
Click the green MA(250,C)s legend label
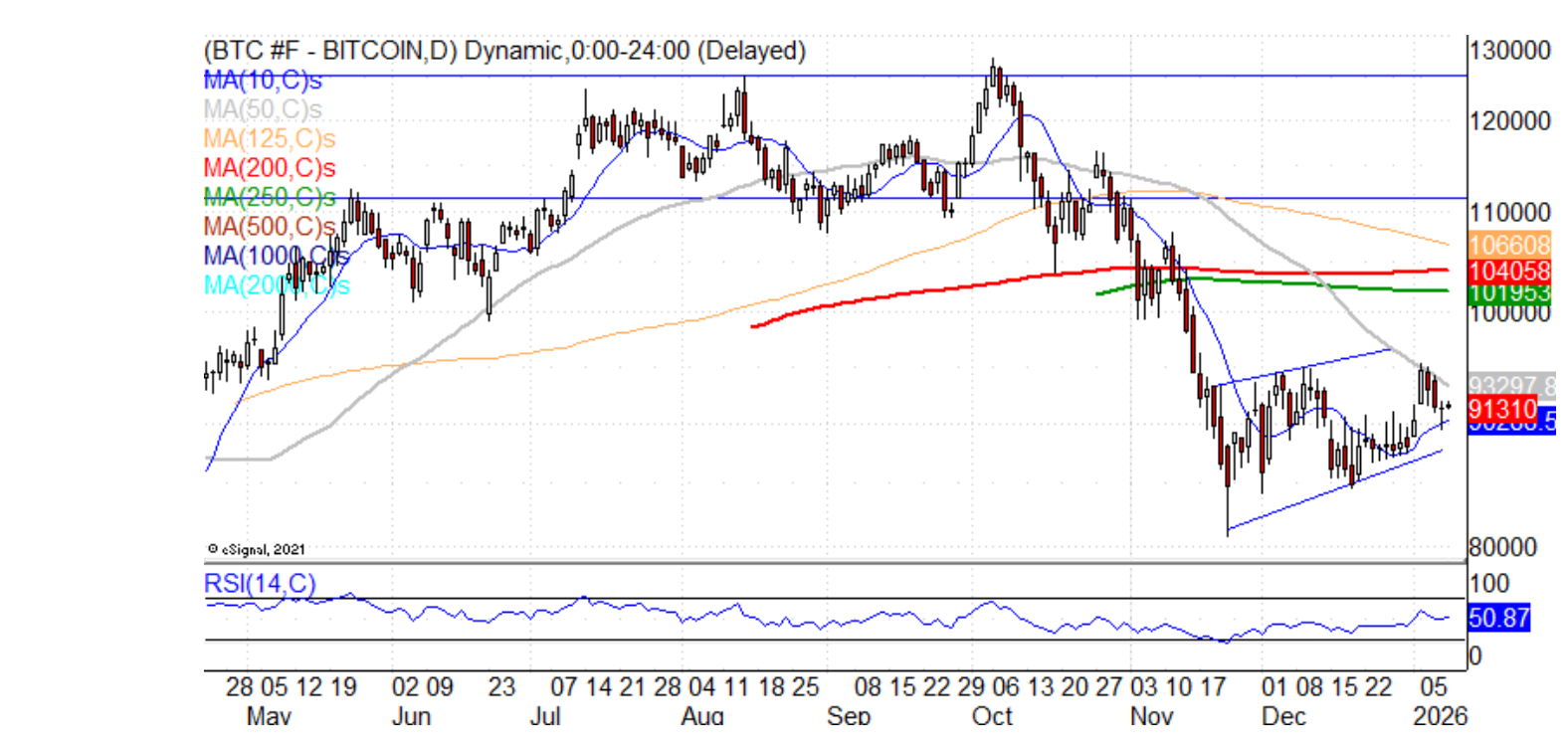[x=269, y=197]
